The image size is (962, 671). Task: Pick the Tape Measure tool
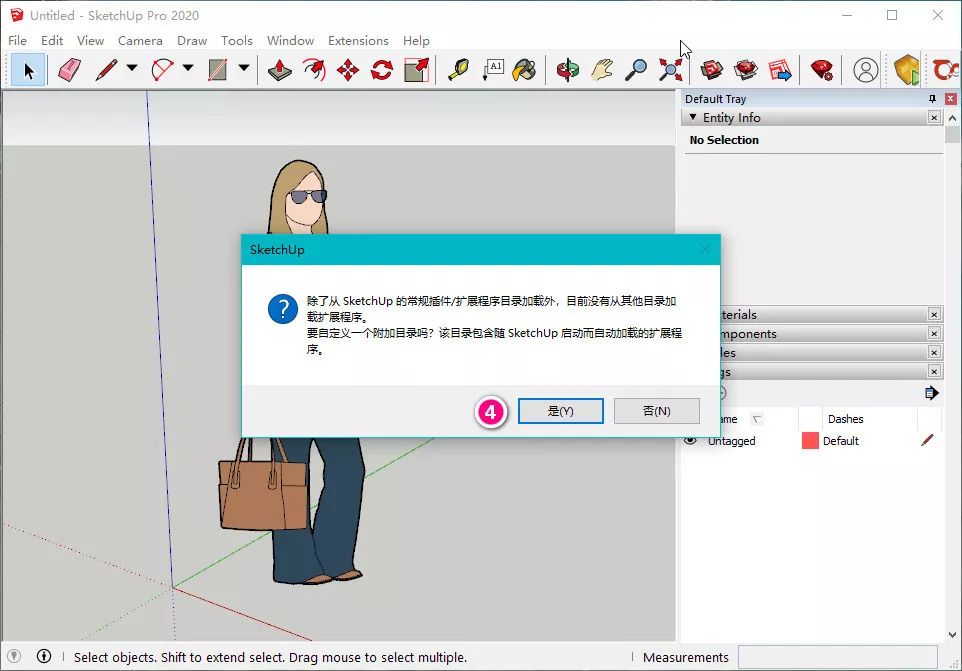pos(458,70)
